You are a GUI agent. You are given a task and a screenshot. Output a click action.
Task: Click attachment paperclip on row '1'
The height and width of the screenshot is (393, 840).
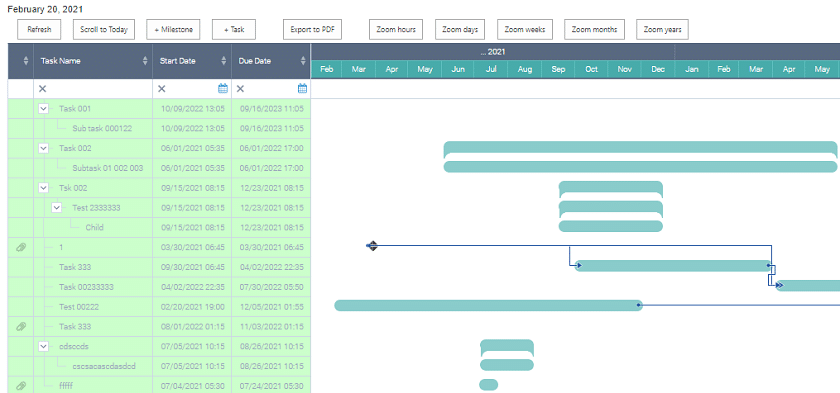[x=21, y=247]
